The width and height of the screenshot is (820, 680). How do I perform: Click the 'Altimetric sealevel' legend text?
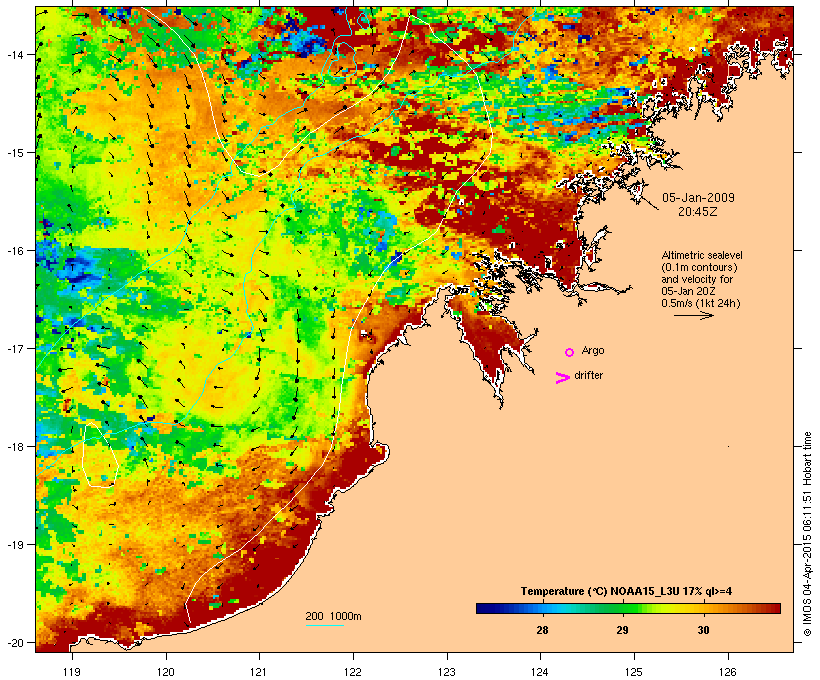click(x=702, y=255)
